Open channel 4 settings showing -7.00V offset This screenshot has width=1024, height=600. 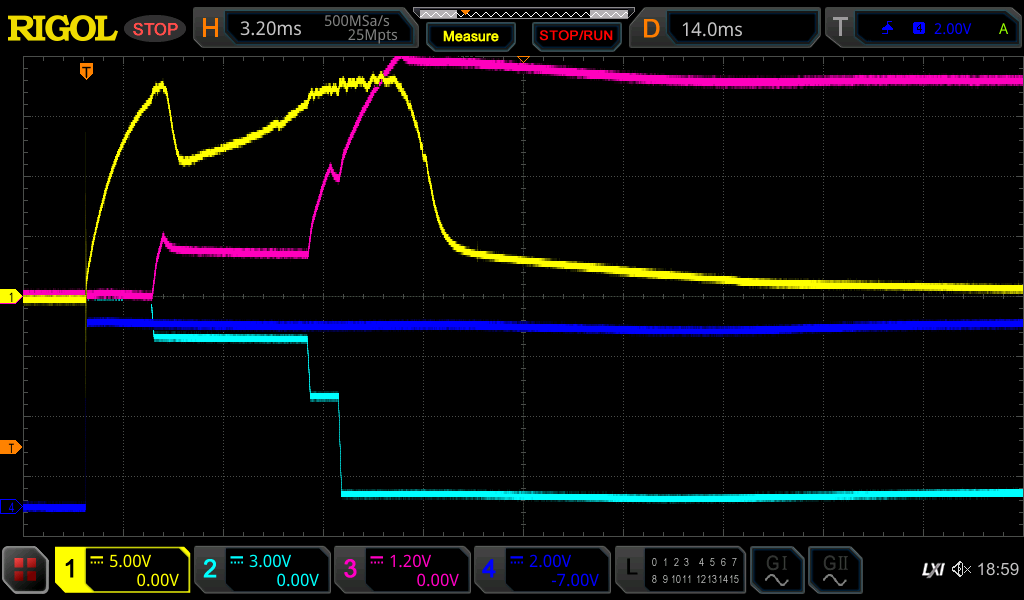541,570
